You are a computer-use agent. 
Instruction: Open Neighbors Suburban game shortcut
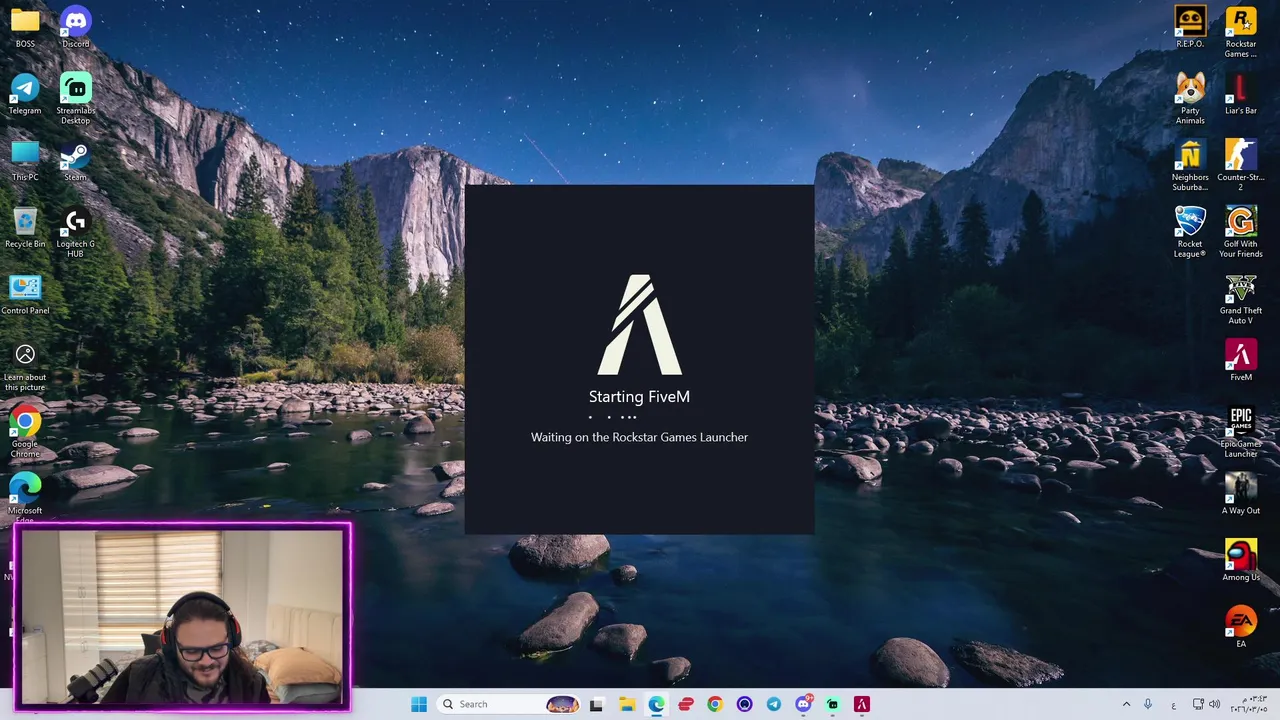coord(1190,165)
